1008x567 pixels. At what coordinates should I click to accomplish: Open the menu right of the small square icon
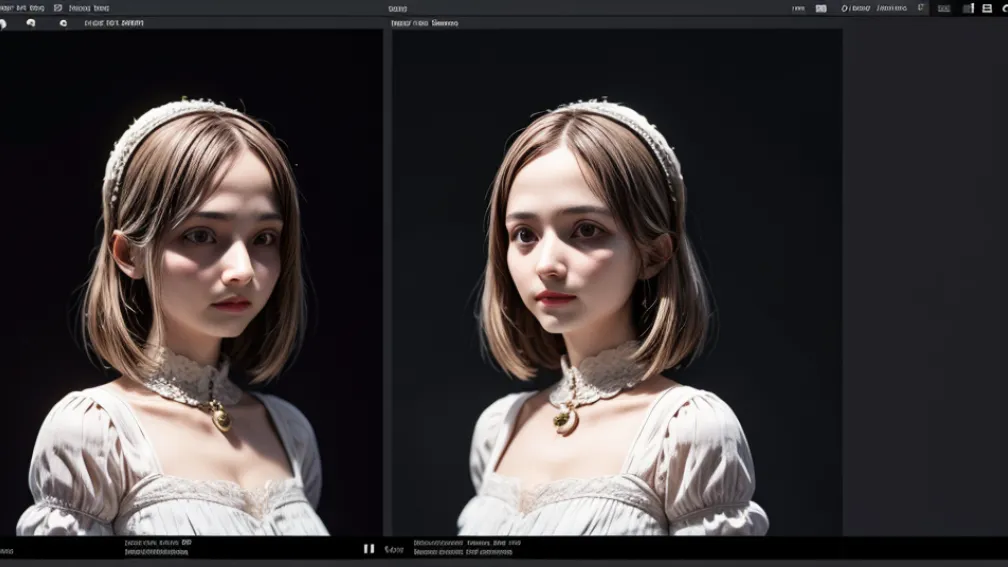click(88, 8)
